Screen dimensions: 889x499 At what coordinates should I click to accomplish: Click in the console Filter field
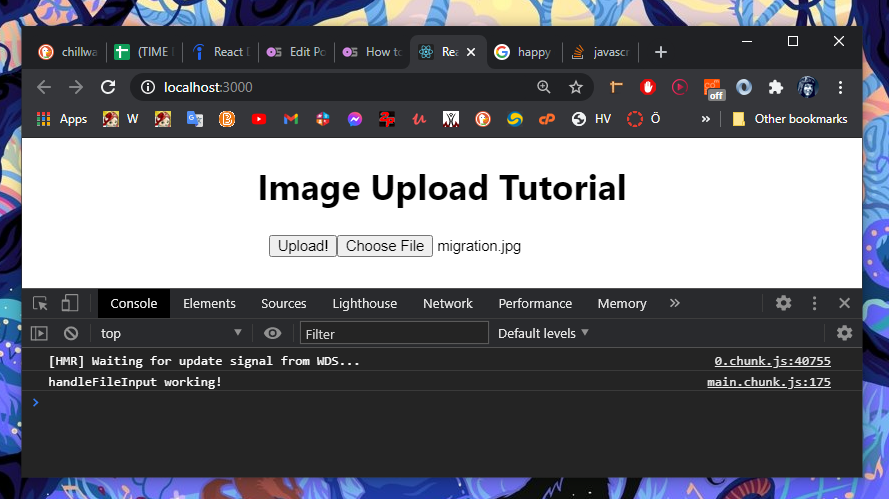pyautogui.click(x=394, y=333)
